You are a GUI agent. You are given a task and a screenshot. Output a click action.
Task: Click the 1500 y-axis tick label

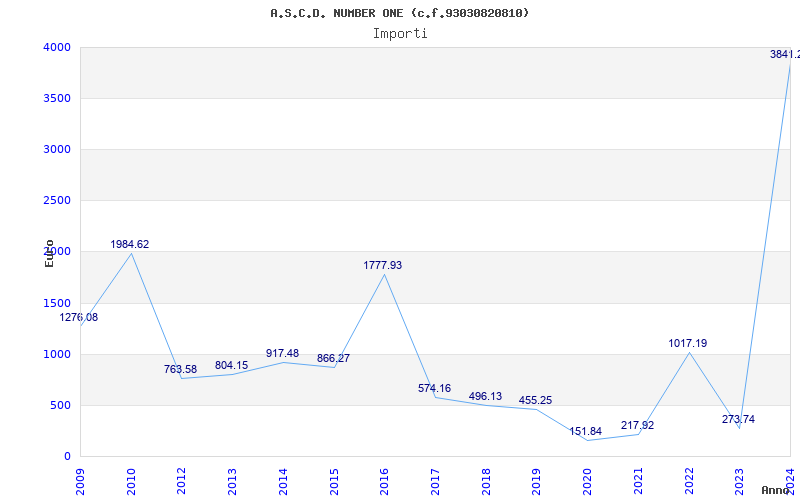56,304
